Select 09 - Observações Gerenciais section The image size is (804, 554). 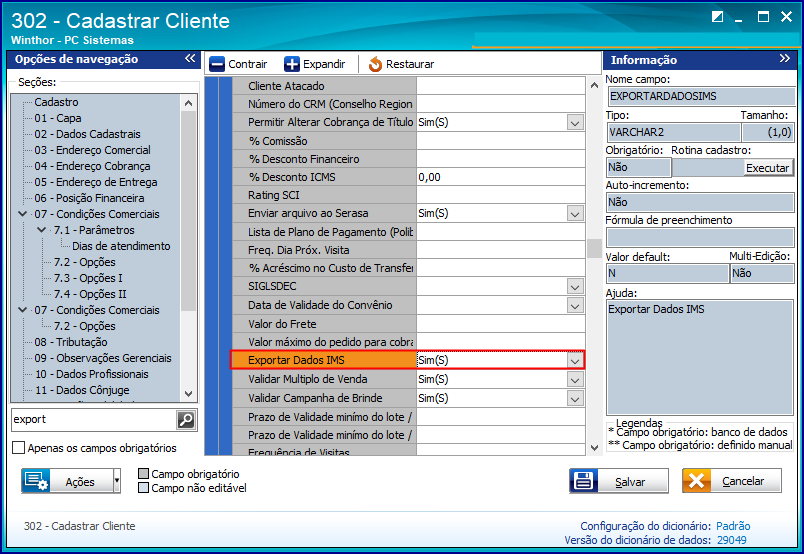pos(103,358)
